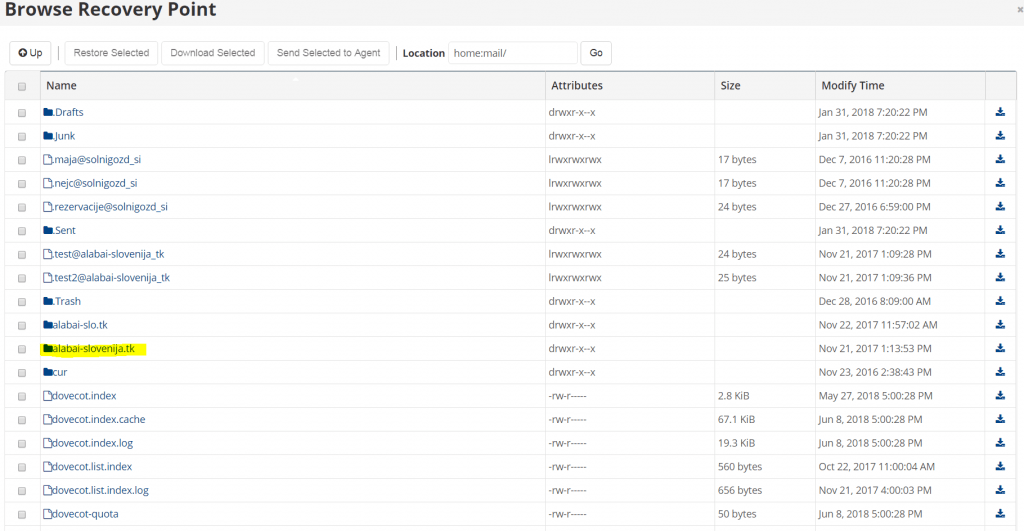This screenshot has height=531, width=1024.
Task: Click download icon for .Sent folder
Action: pos(1000,230)
